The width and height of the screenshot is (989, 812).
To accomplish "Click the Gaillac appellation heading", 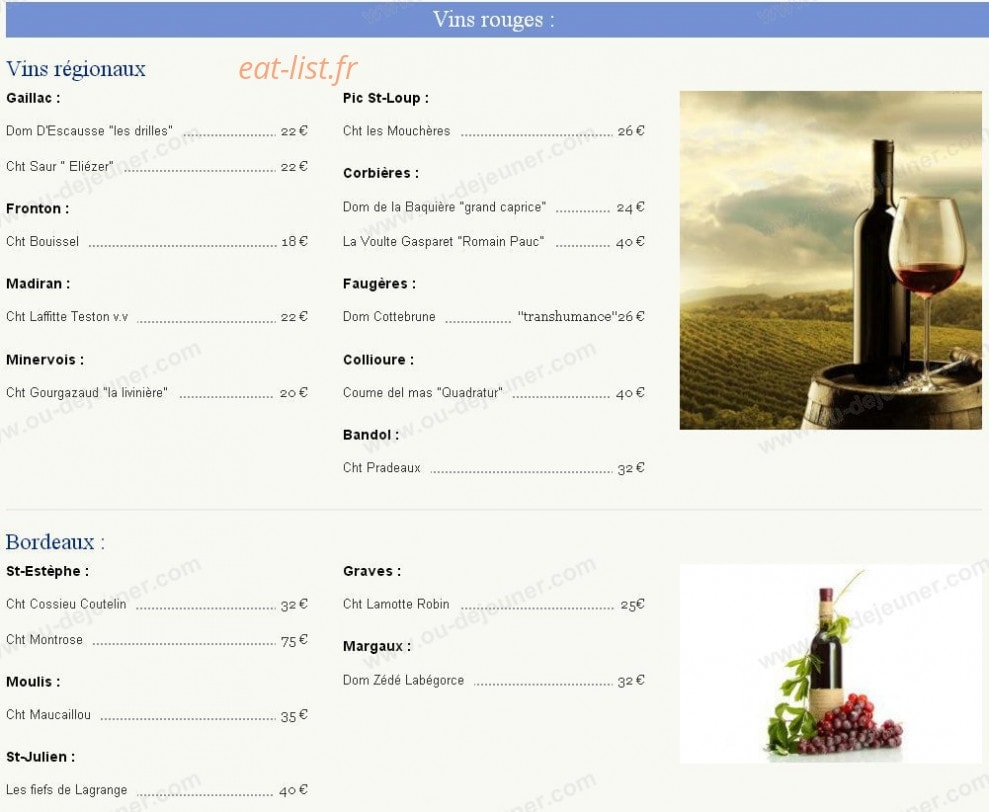I will (33, 98).
